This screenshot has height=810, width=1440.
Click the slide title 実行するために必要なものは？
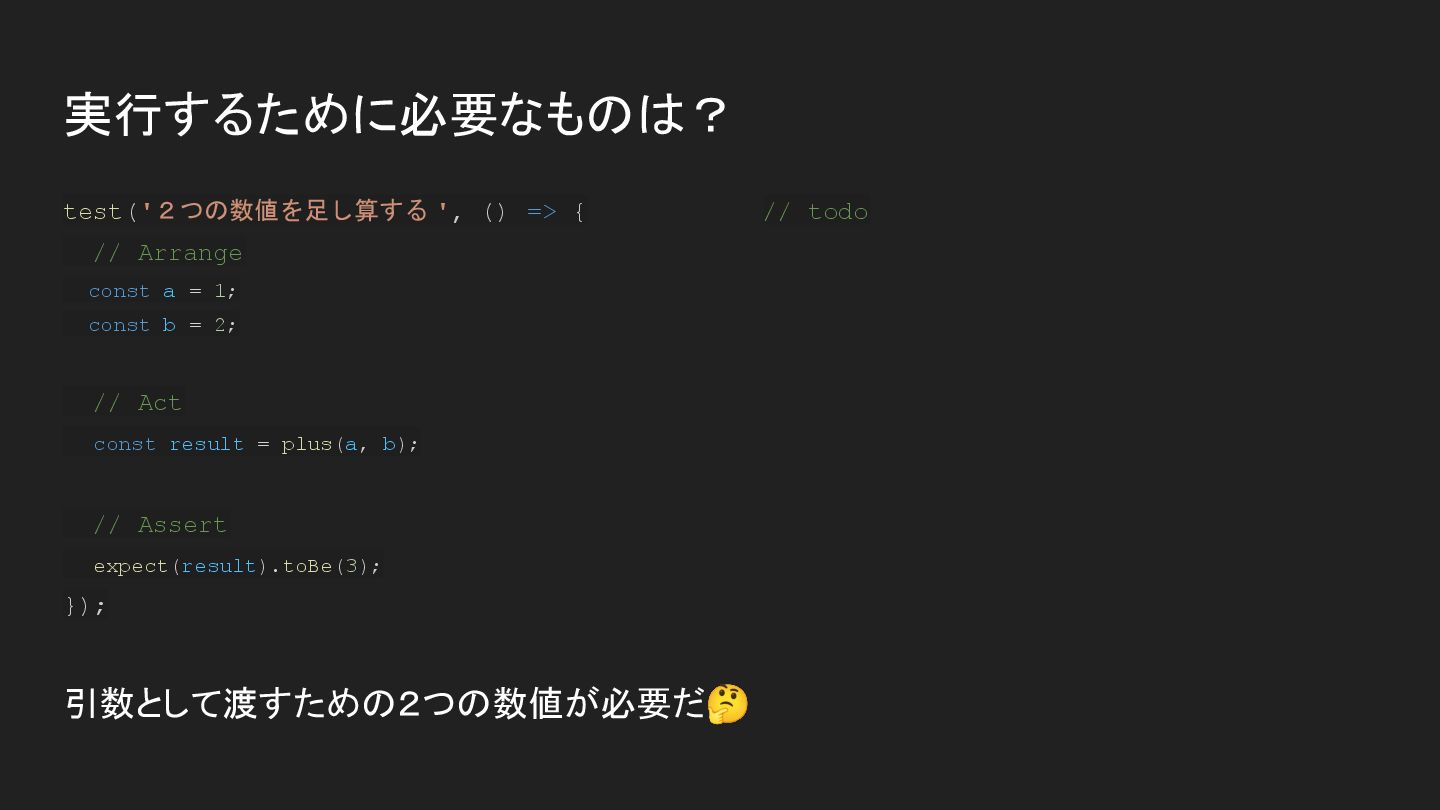click(x=396, y=115)
